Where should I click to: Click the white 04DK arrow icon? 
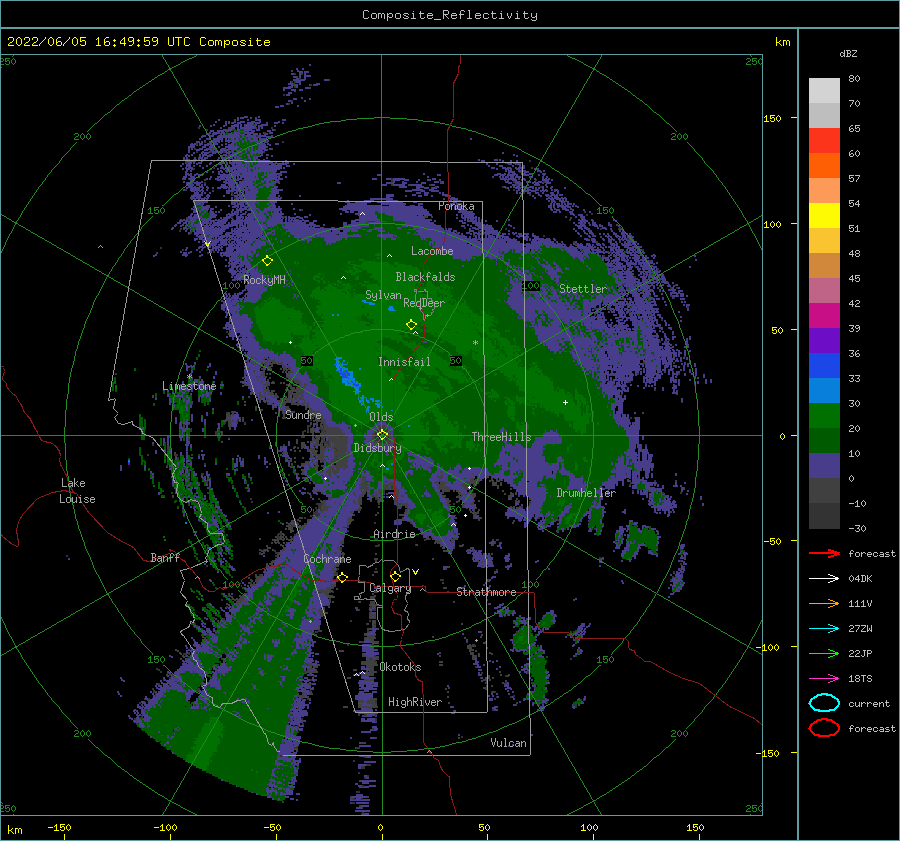tap(824, 579)
